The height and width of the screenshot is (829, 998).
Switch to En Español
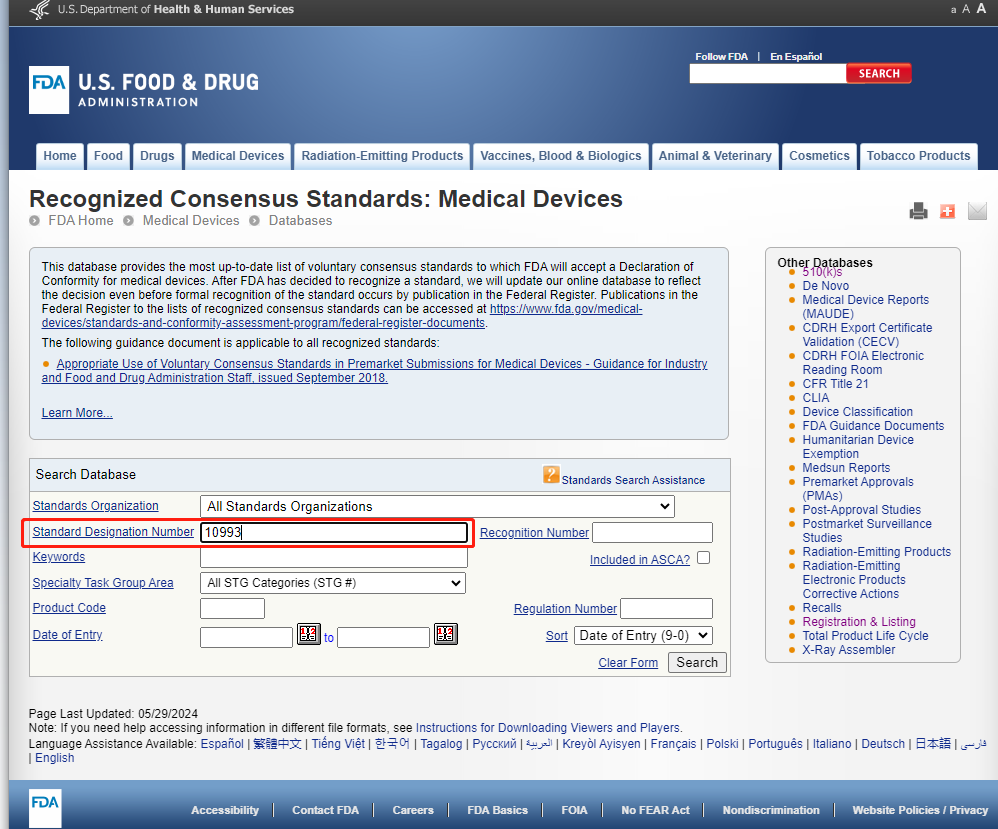point(796,57)
